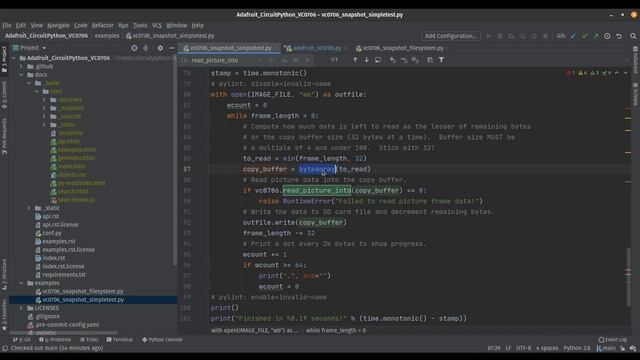Click breadcrumb 'while frame_length > 0'
Screen dimensions: 640x360
pos(336,331)
